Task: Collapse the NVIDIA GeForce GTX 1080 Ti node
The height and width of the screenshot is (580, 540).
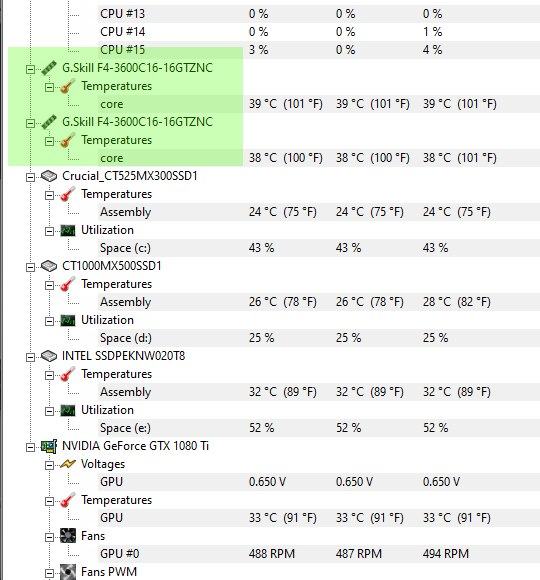Action: [x=30, y=447]
